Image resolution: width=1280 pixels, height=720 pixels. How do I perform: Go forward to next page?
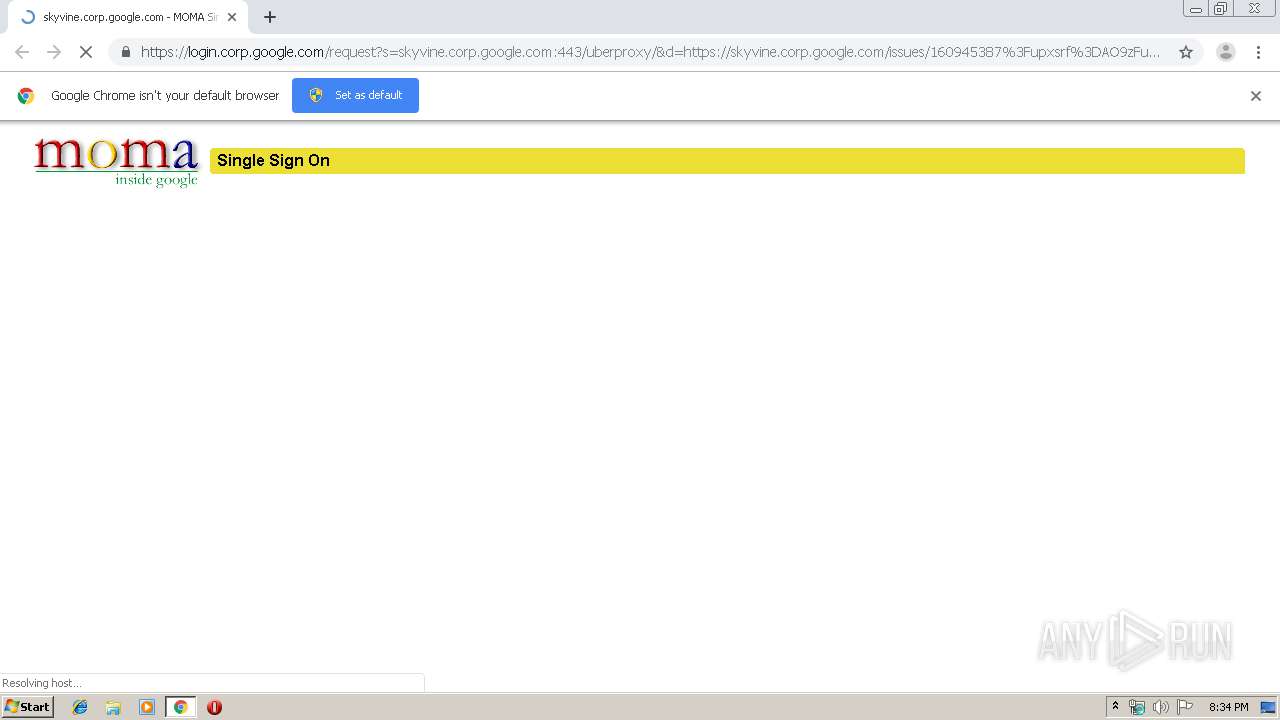(54, 52)
